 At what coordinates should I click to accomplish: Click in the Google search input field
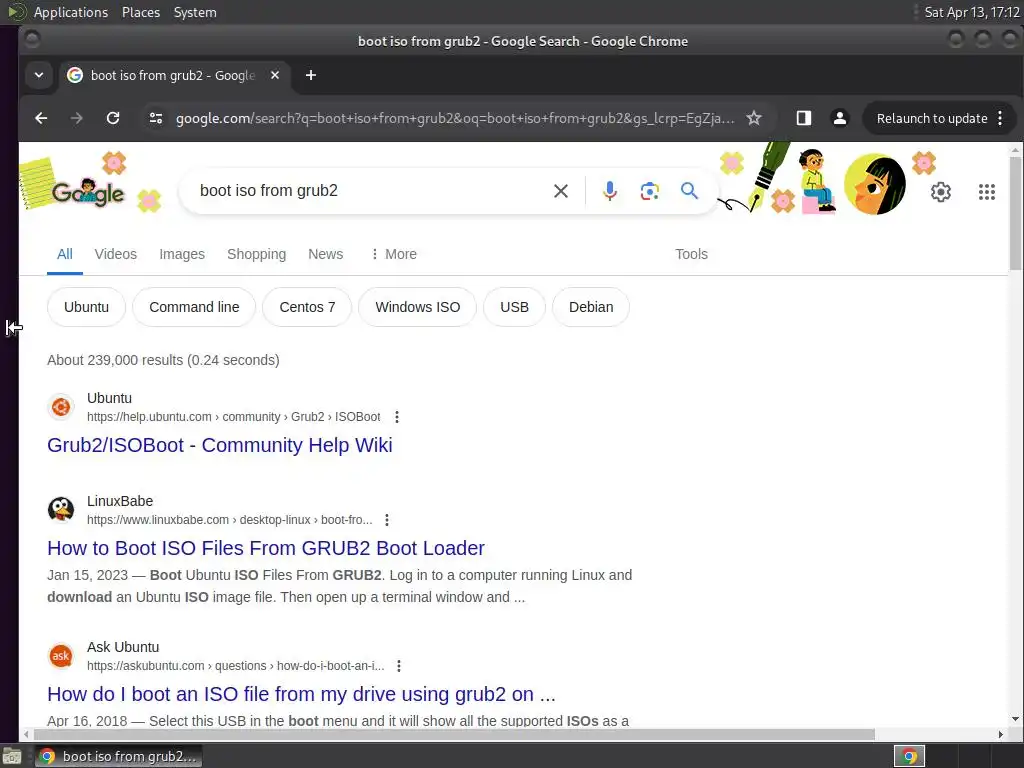tap(372, 191)
